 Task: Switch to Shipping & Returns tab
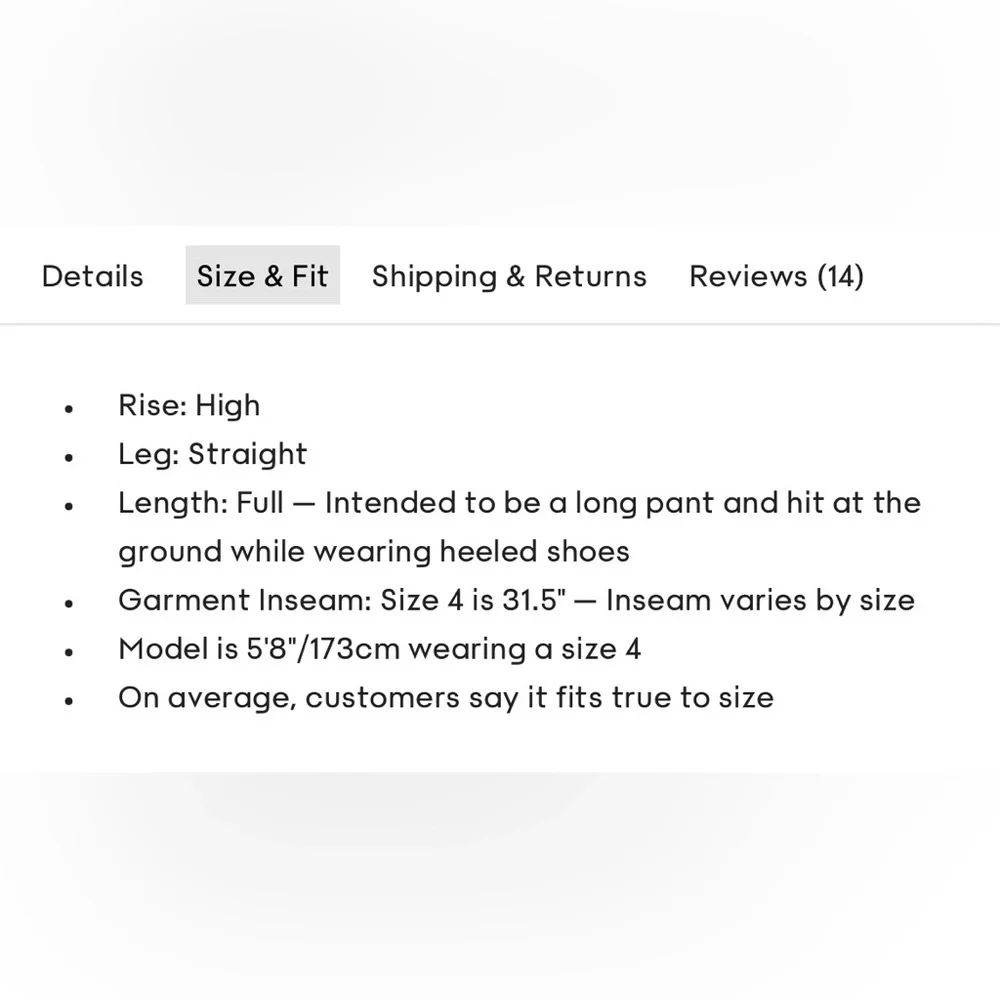509,277
